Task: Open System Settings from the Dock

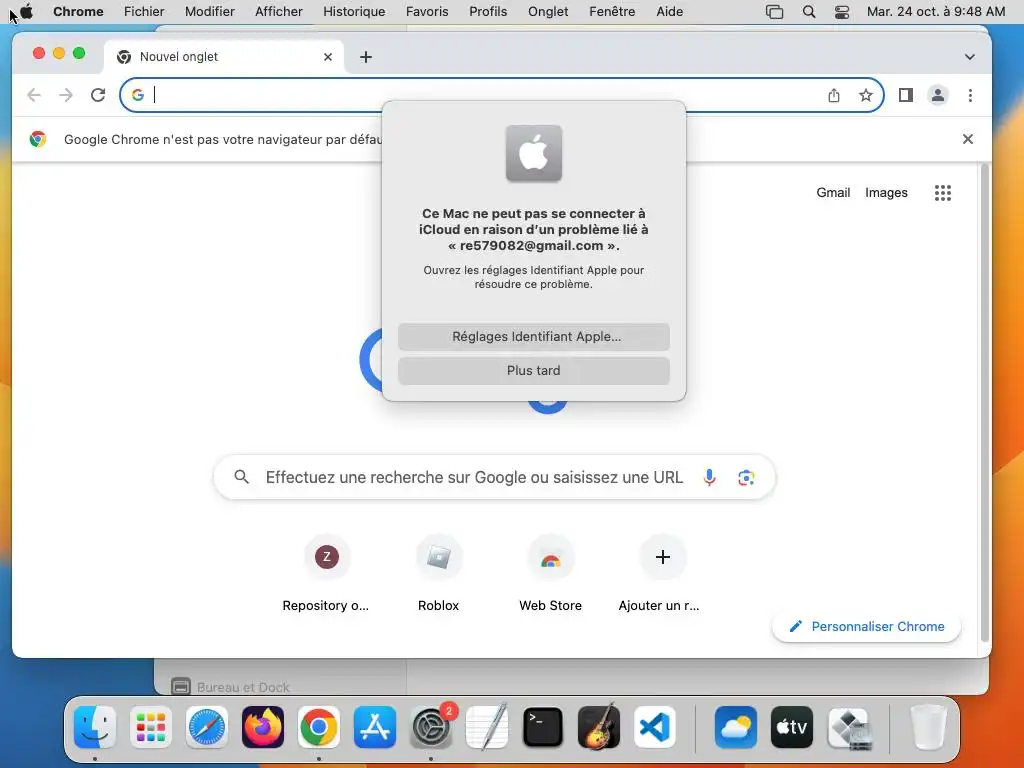Action: 431,727
